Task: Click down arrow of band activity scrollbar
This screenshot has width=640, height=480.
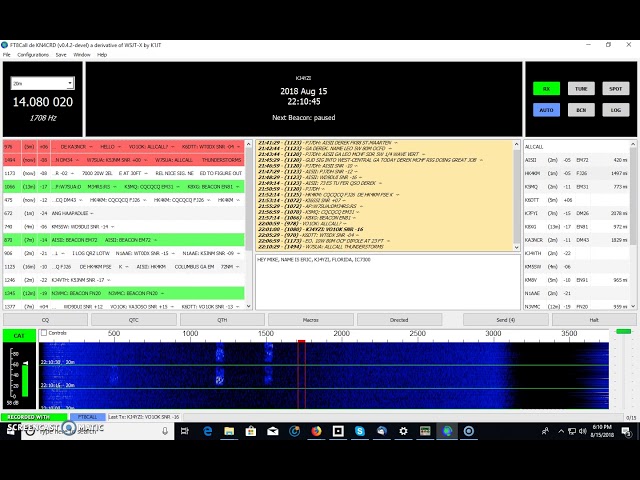Action: (x=249, y=306)
